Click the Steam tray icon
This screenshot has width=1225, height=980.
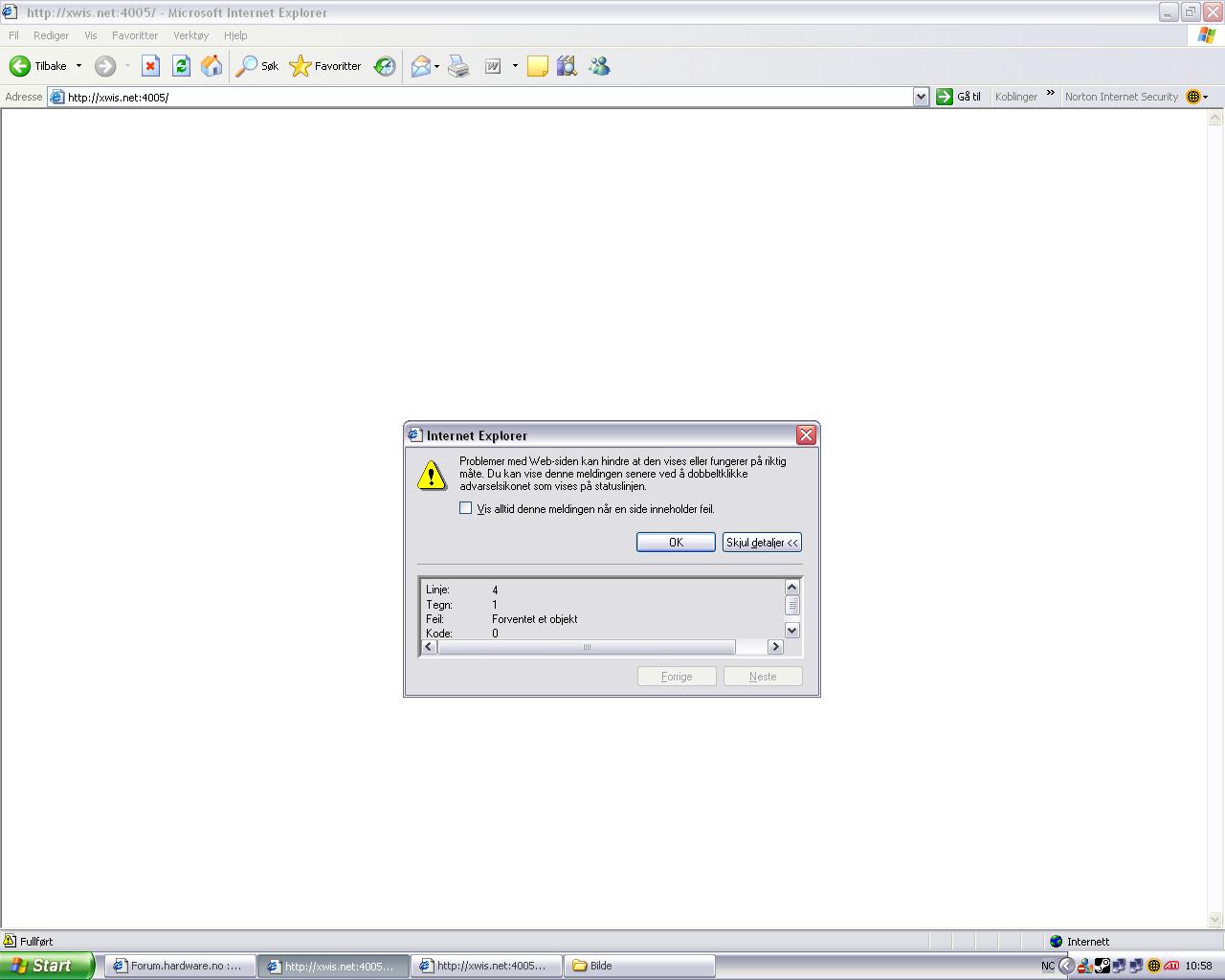(x=1102, y=966)
